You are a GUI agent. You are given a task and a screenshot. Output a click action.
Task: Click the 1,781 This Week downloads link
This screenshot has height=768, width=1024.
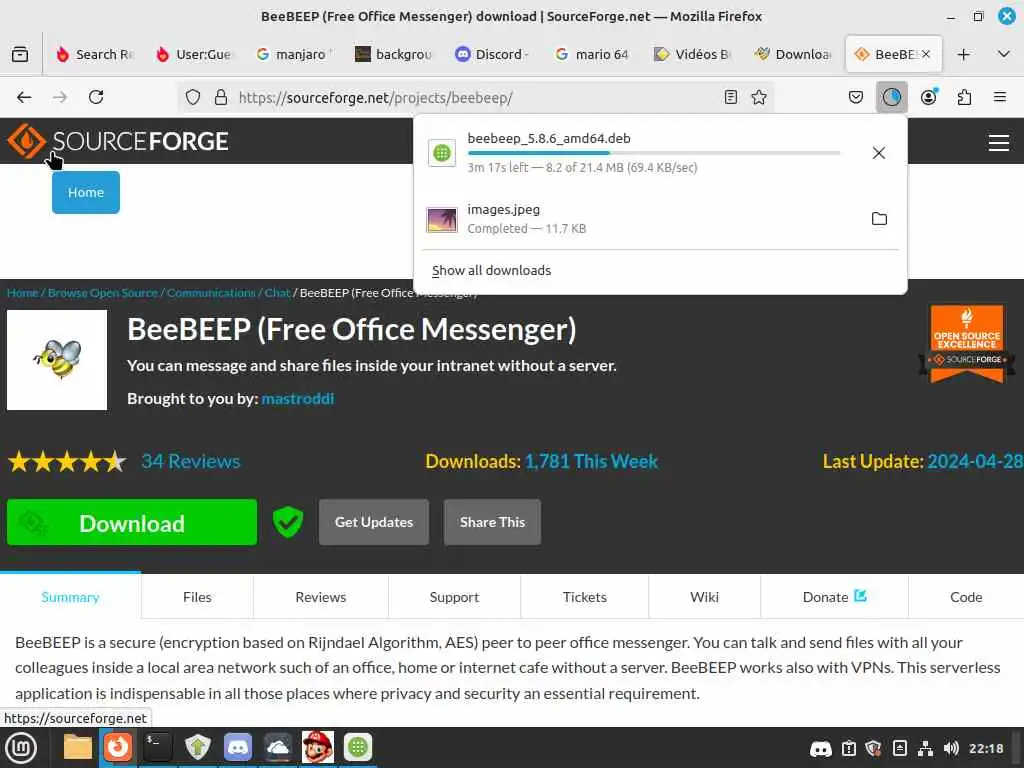pos(591,461)
